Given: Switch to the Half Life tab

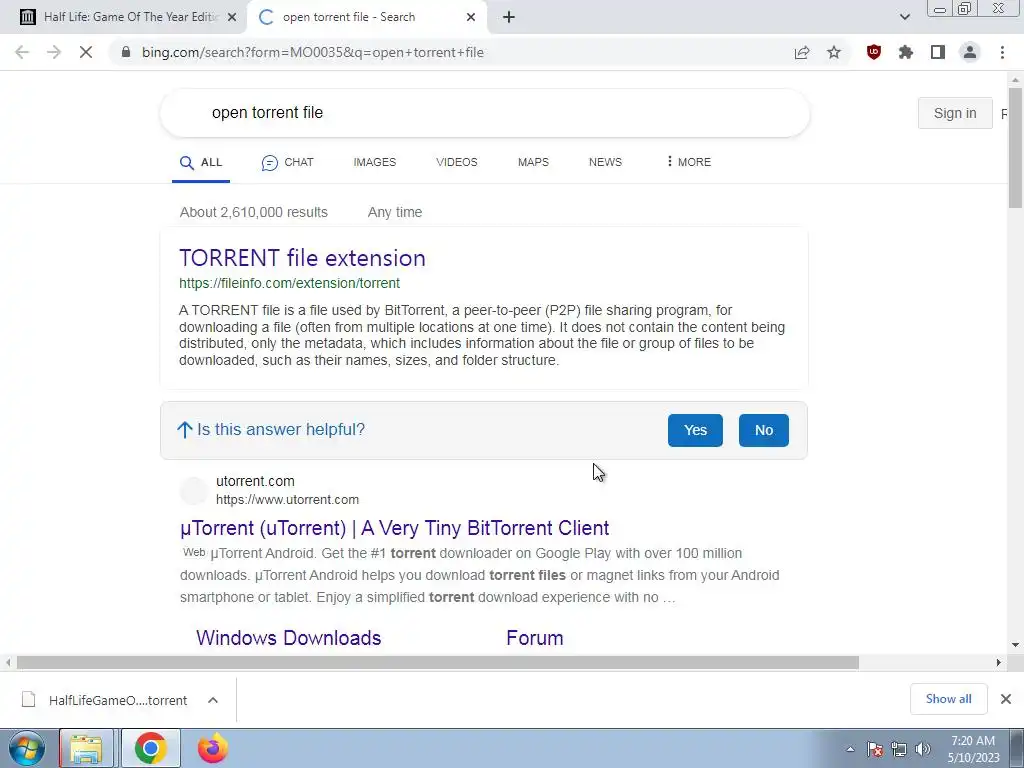Looking at the screenshot, I should click(123, 17).
